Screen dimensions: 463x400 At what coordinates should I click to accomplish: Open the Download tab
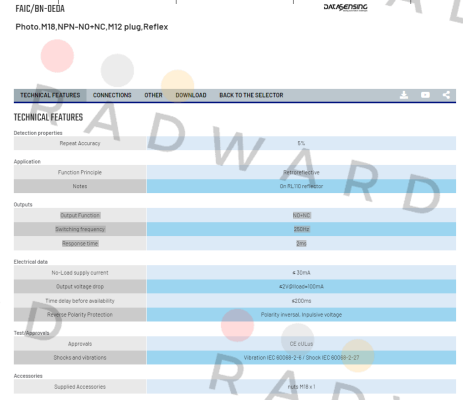click(x=191, y=95)
